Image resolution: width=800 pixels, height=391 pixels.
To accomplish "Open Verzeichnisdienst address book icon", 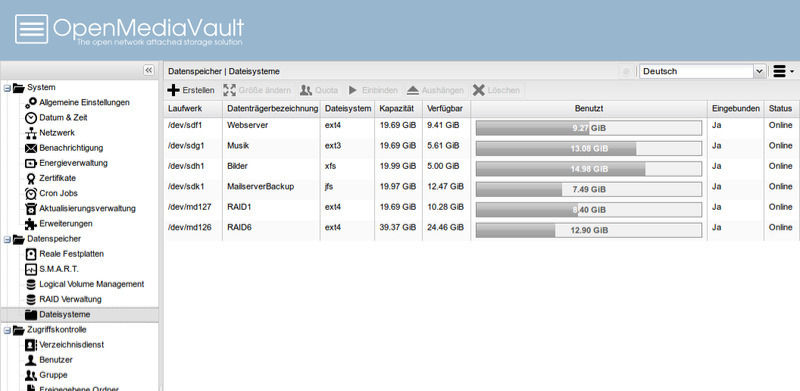I will click(x=31, y=345).
